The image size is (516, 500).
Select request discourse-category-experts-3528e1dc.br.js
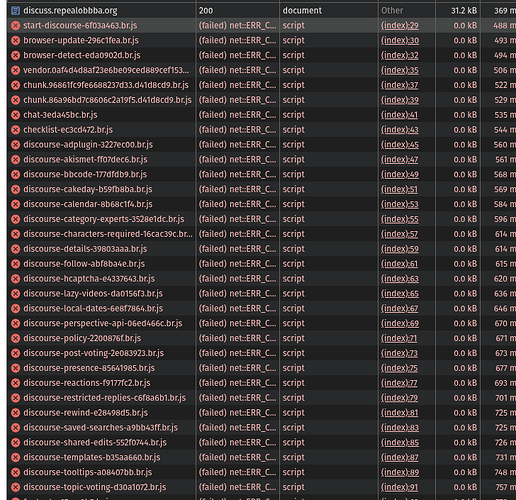pos(104,219)
